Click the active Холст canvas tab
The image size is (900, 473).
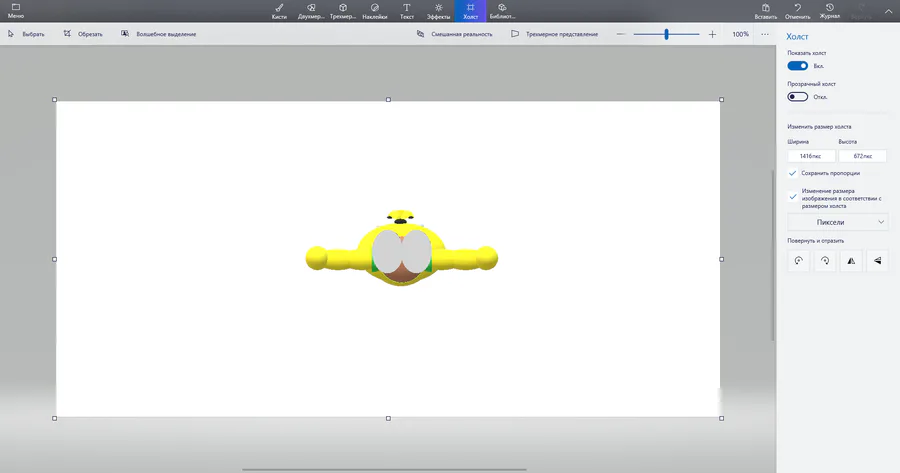pyautogui.click(x=470, y=11)
